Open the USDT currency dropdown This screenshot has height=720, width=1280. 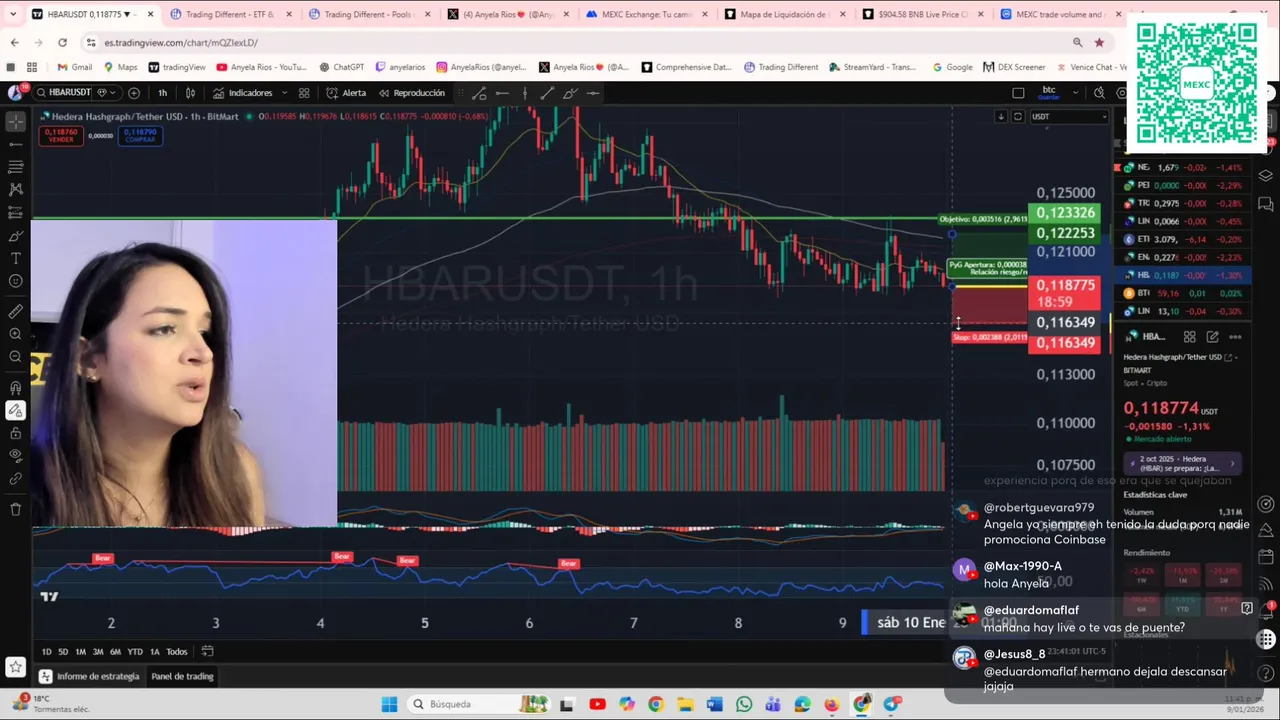pyautogui.click(x=1069, y=117)
